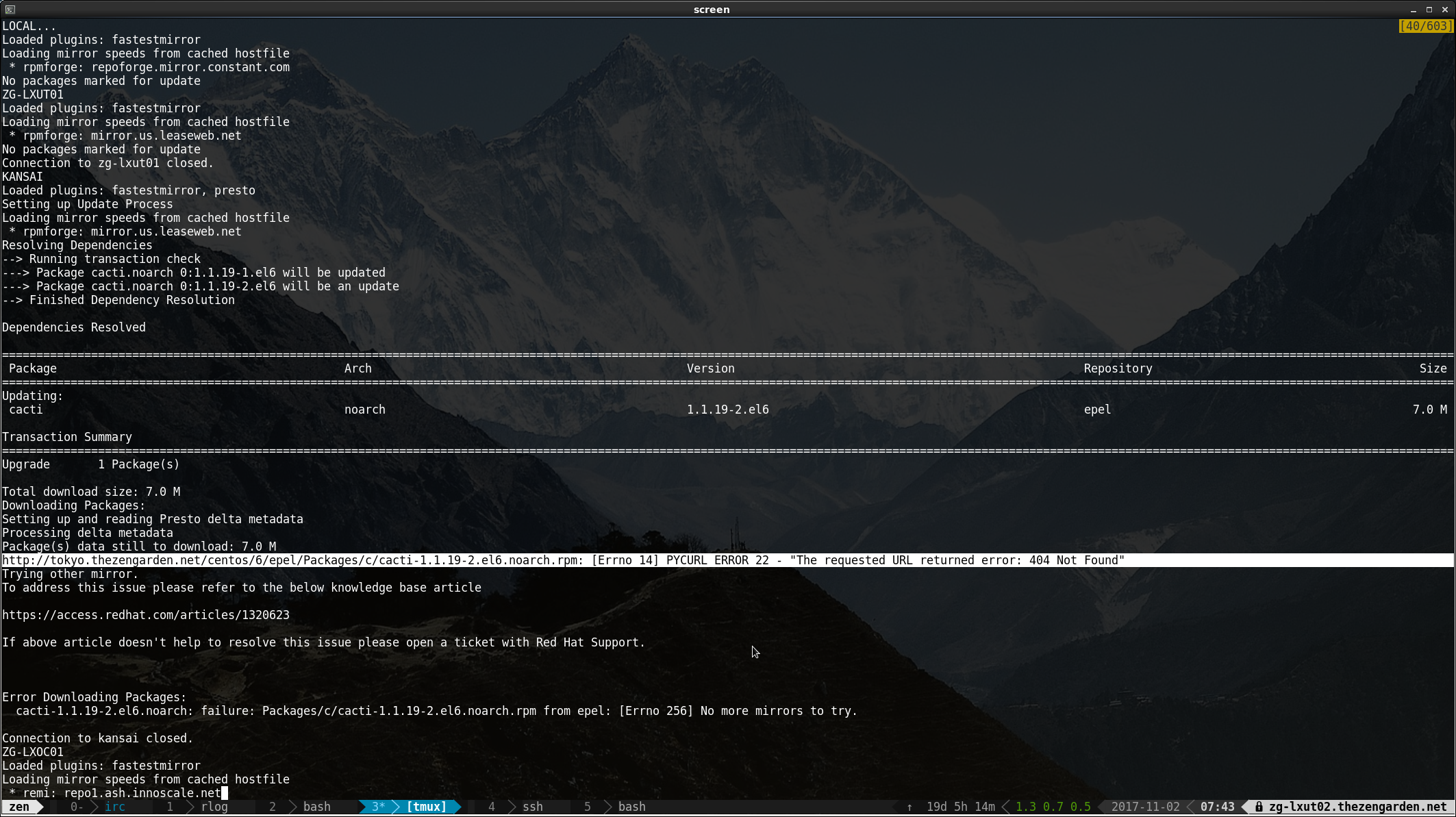Close the screen window

pyautogui.click(x=1445, y=10)
